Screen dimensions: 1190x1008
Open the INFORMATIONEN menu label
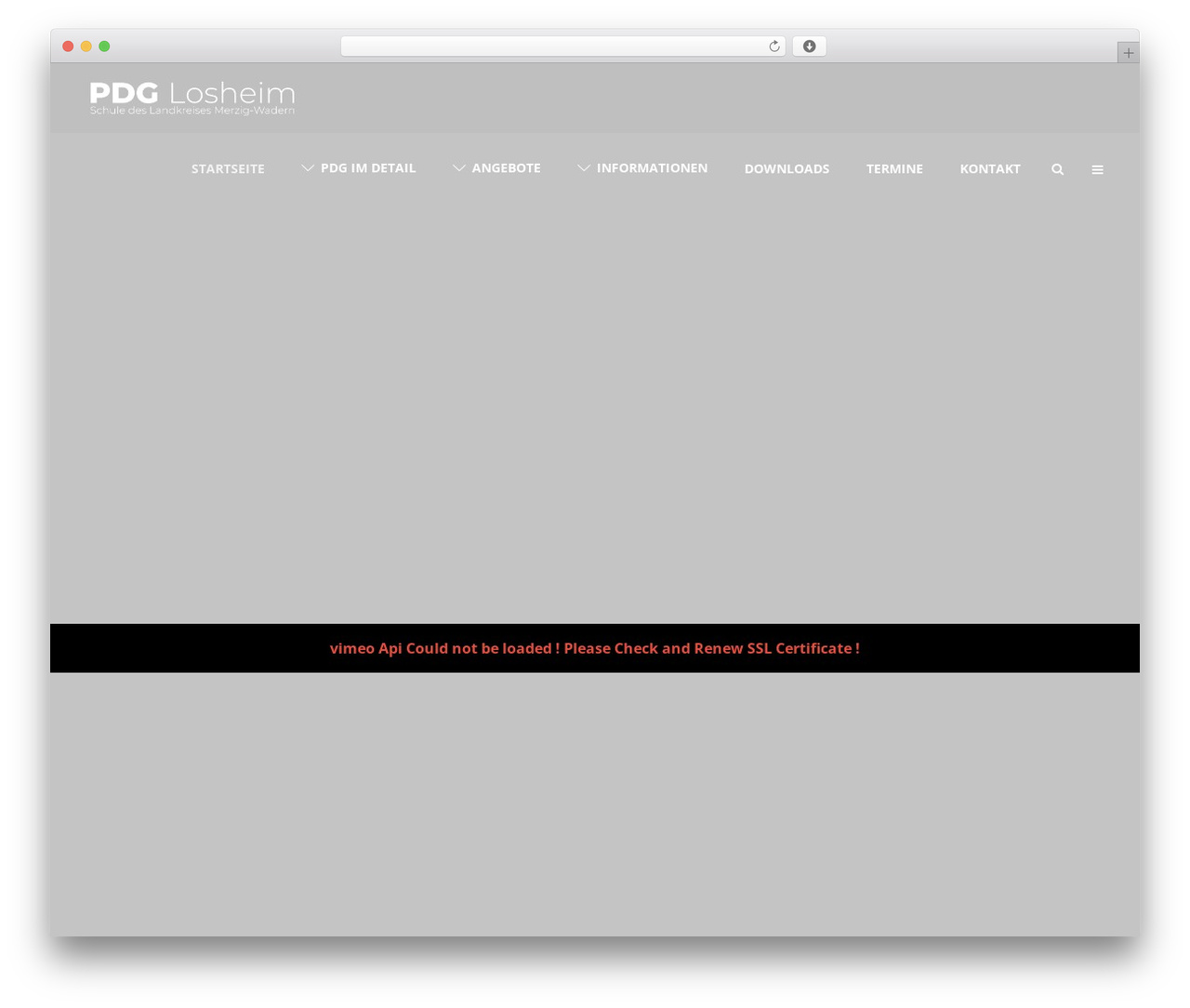[x=652, y=168]
